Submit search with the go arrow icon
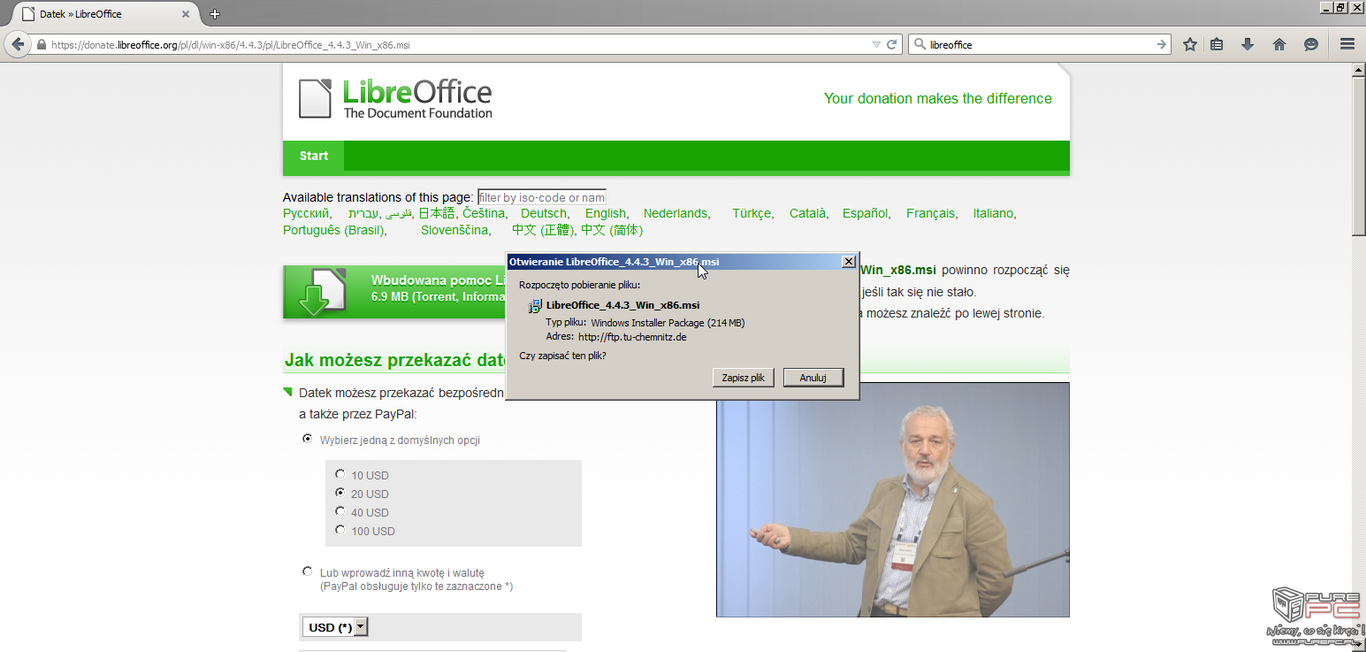The image size is (1366, 652). 1161,45
